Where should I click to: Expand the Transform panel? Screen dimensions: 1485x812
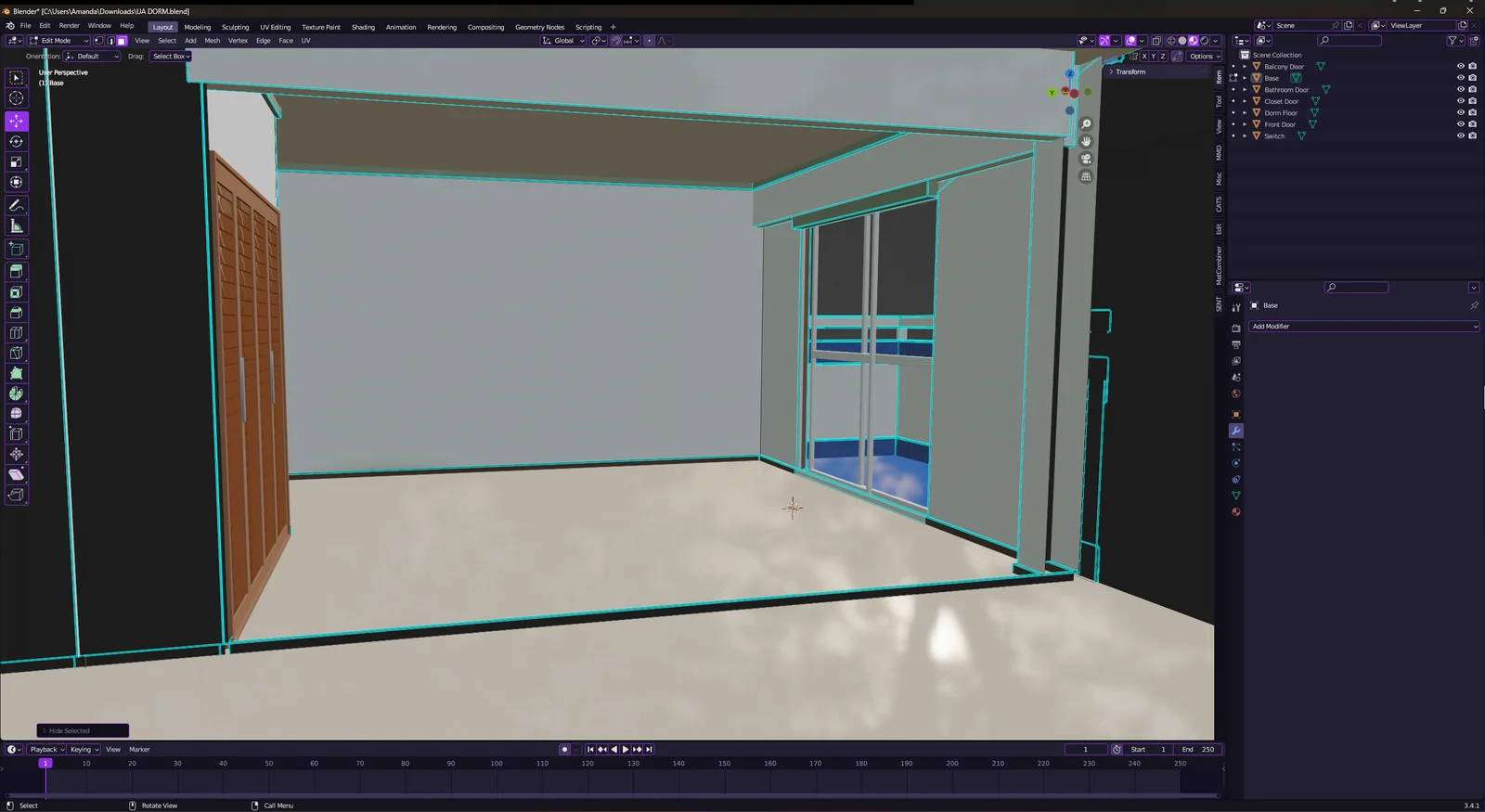pyautogui.click(x=1129, y=72)
